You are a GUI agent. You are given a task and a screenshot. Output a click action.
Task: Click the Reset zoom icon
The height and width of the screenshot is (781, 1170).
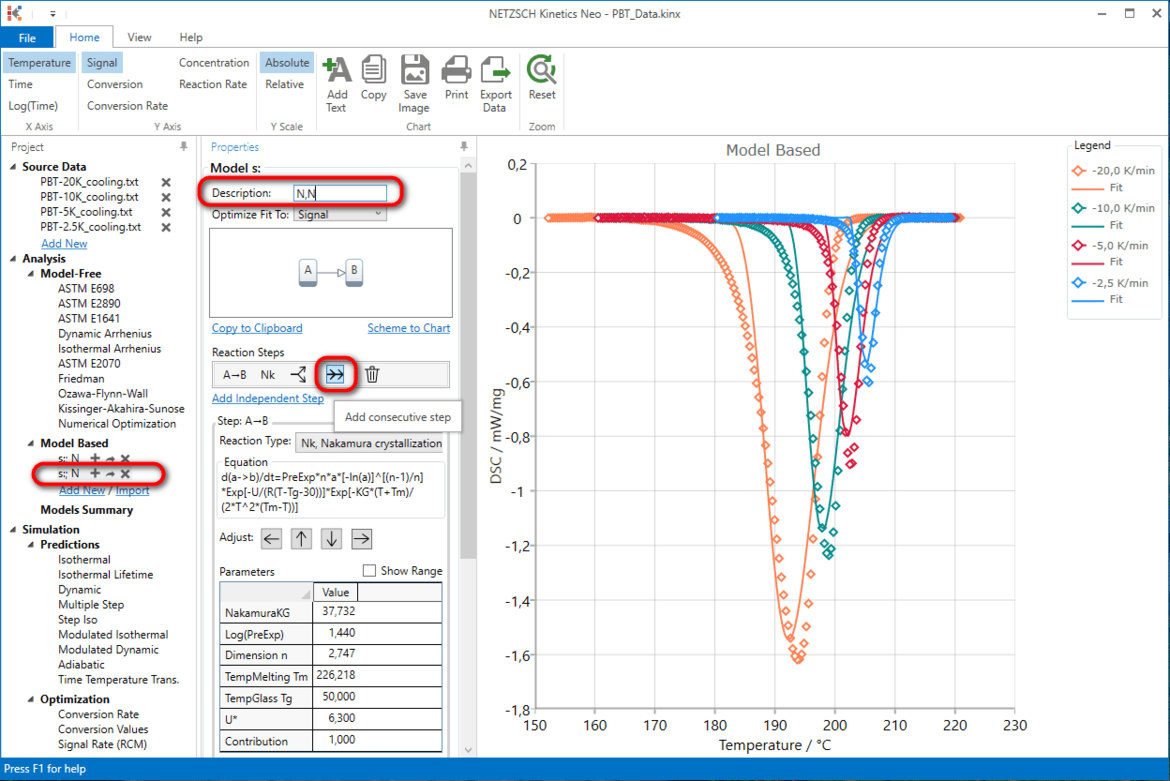(541, 70)
